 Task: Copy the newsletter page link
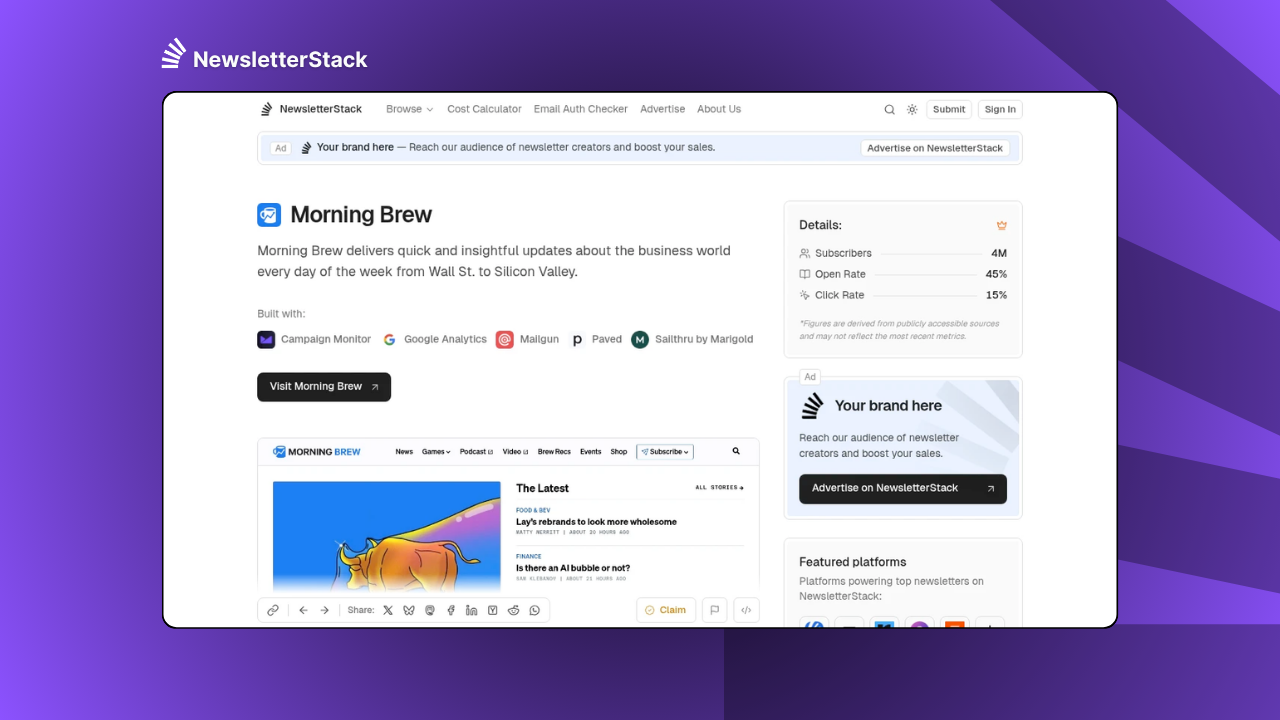point(272,610)
